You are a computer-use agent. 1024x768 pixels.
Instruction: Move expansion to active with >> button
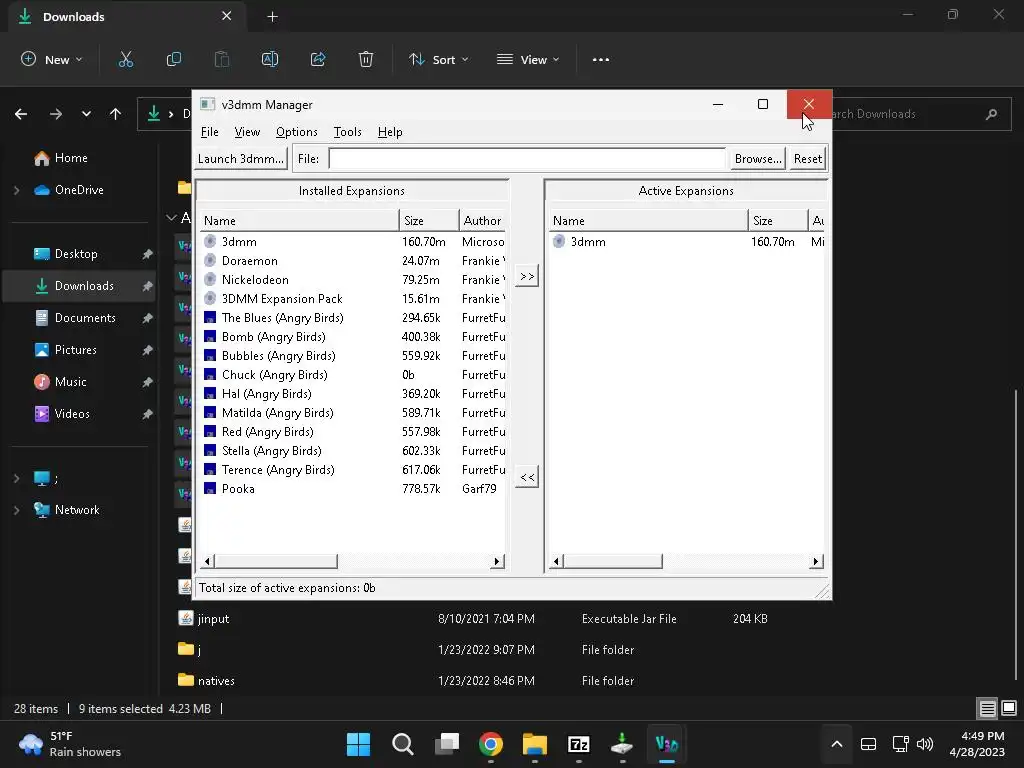point(527,276)
